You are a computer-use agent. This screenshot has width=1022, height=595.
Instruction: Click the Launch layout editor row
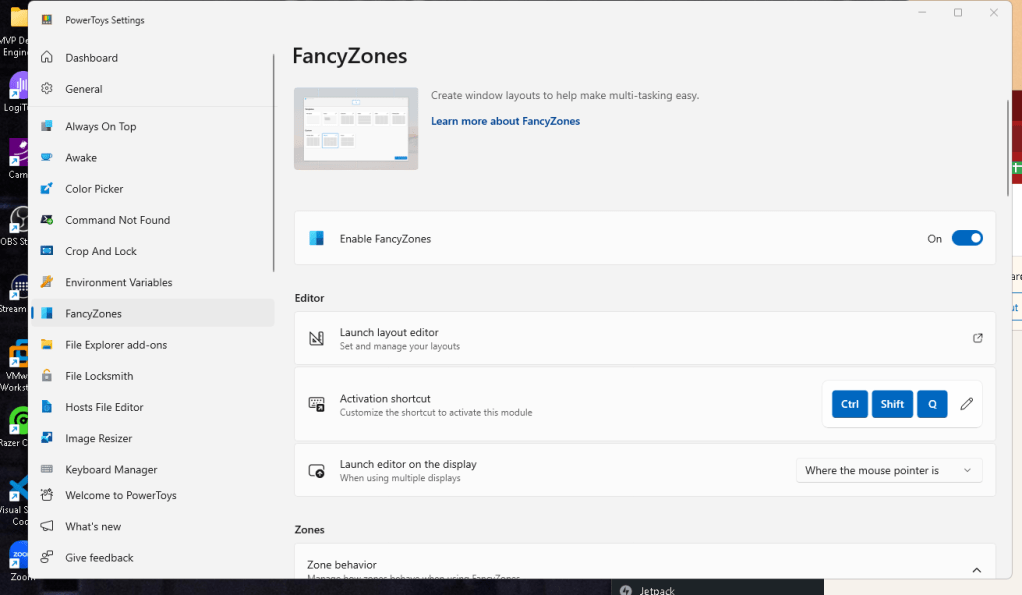[x=645, y=338]
